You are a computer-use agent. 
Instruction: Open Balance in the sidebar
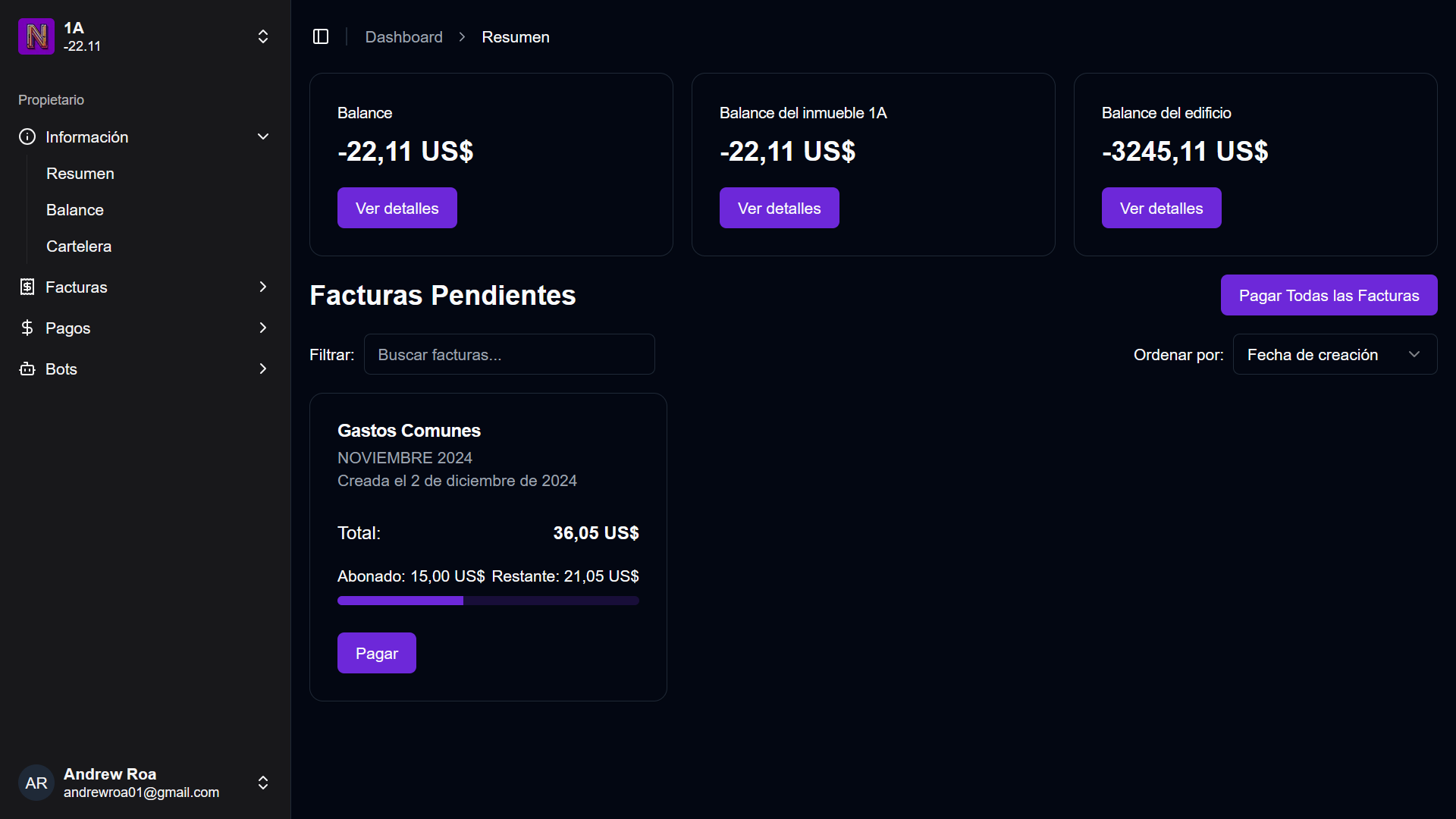(75, 210)
